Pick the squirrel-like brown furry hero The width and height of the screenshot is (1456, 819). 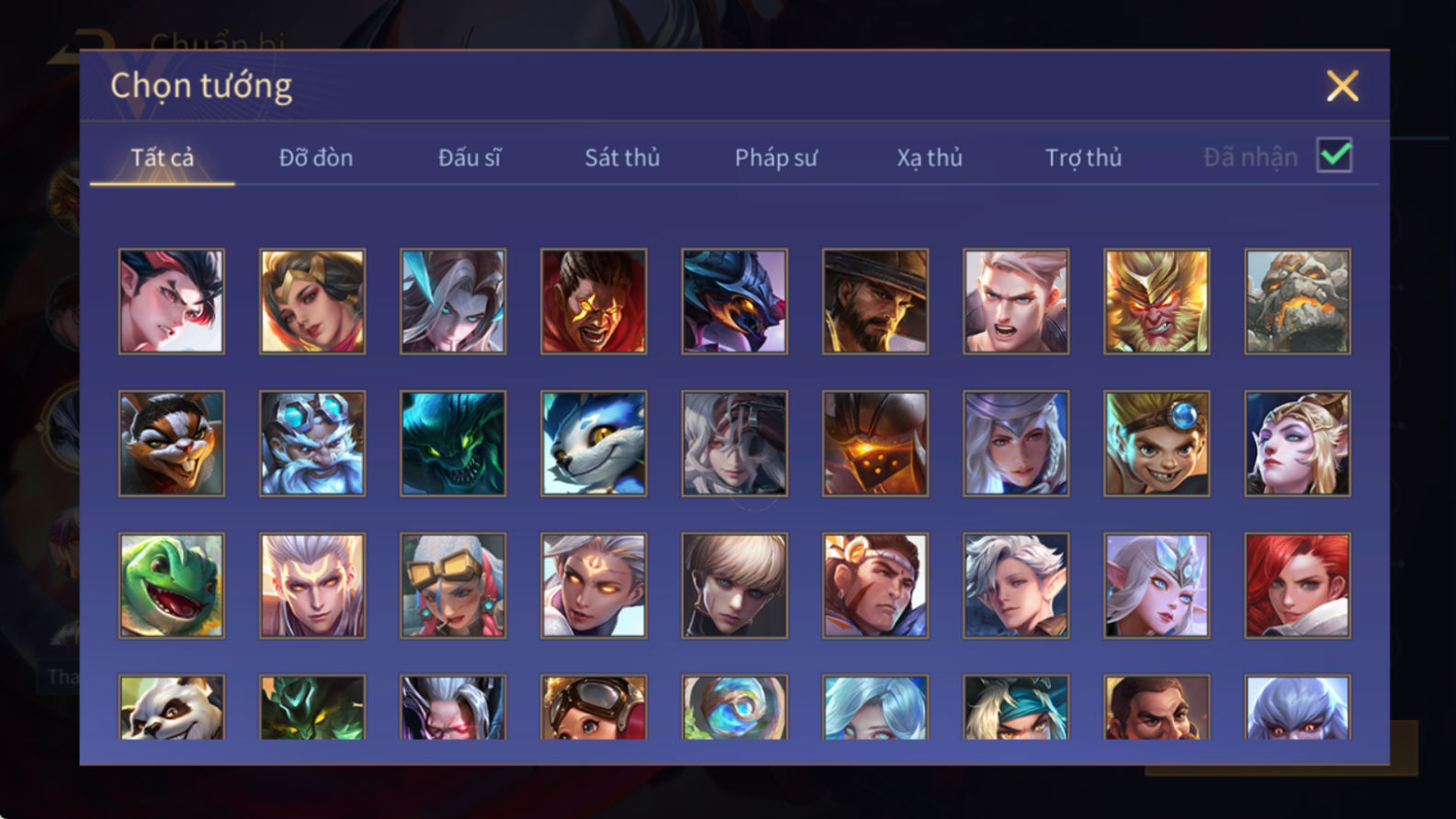[x=172, y=443]
